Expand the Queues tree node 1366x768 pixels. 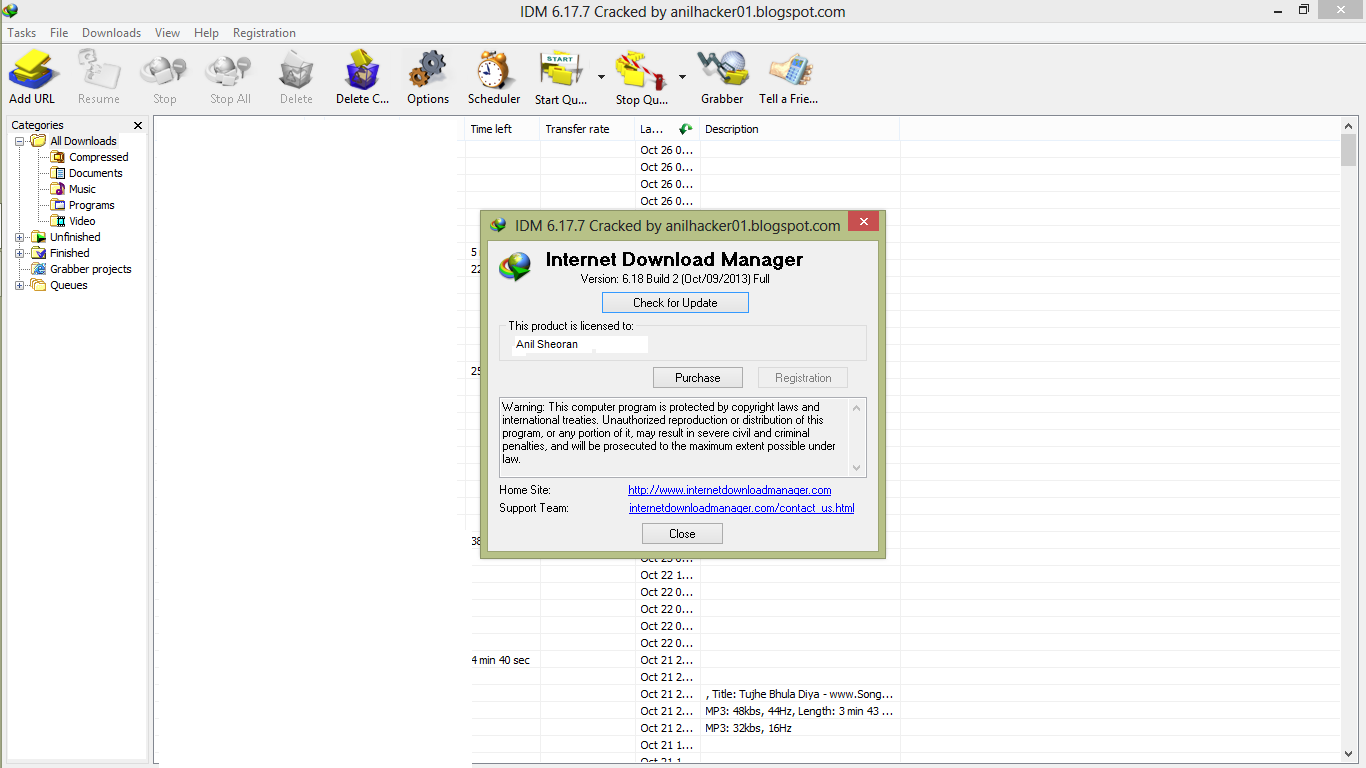tap(20, 285)
